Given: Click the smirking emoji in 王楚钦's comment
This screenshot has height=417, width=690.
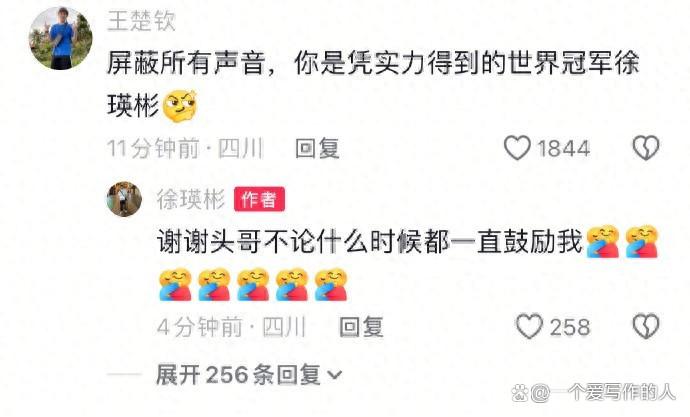Looking at the screenshot, I should point(180,106).
